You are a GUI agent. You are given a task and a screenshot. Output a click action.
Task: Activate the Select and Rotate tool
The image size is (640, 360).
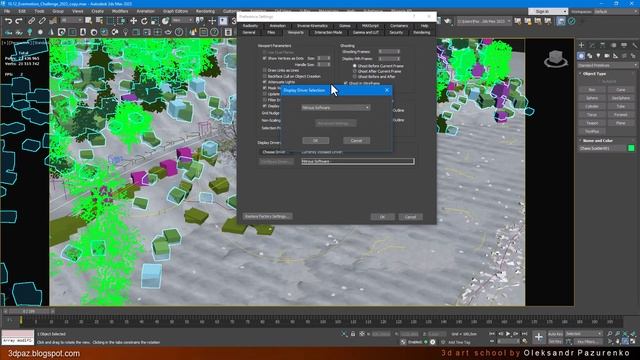click(144, 21)
